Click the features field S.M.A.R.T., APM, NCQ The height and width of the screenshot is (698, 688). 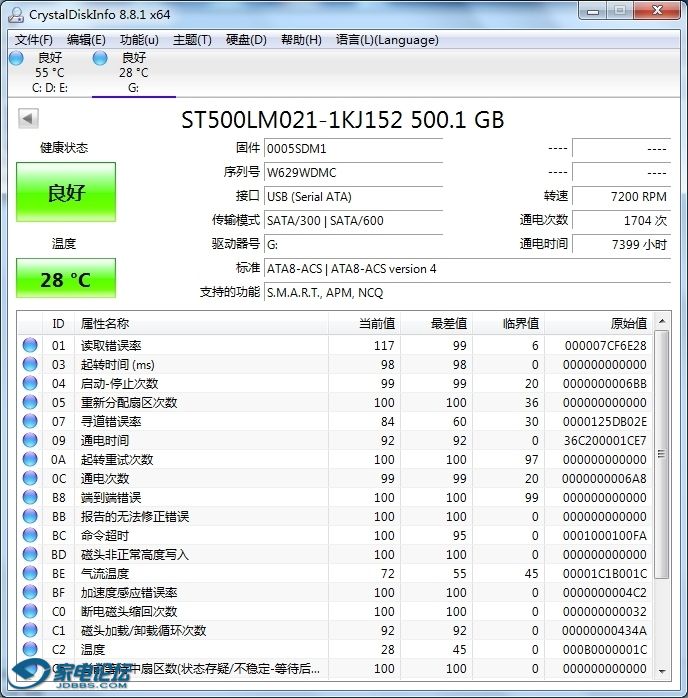pos(467,292)
